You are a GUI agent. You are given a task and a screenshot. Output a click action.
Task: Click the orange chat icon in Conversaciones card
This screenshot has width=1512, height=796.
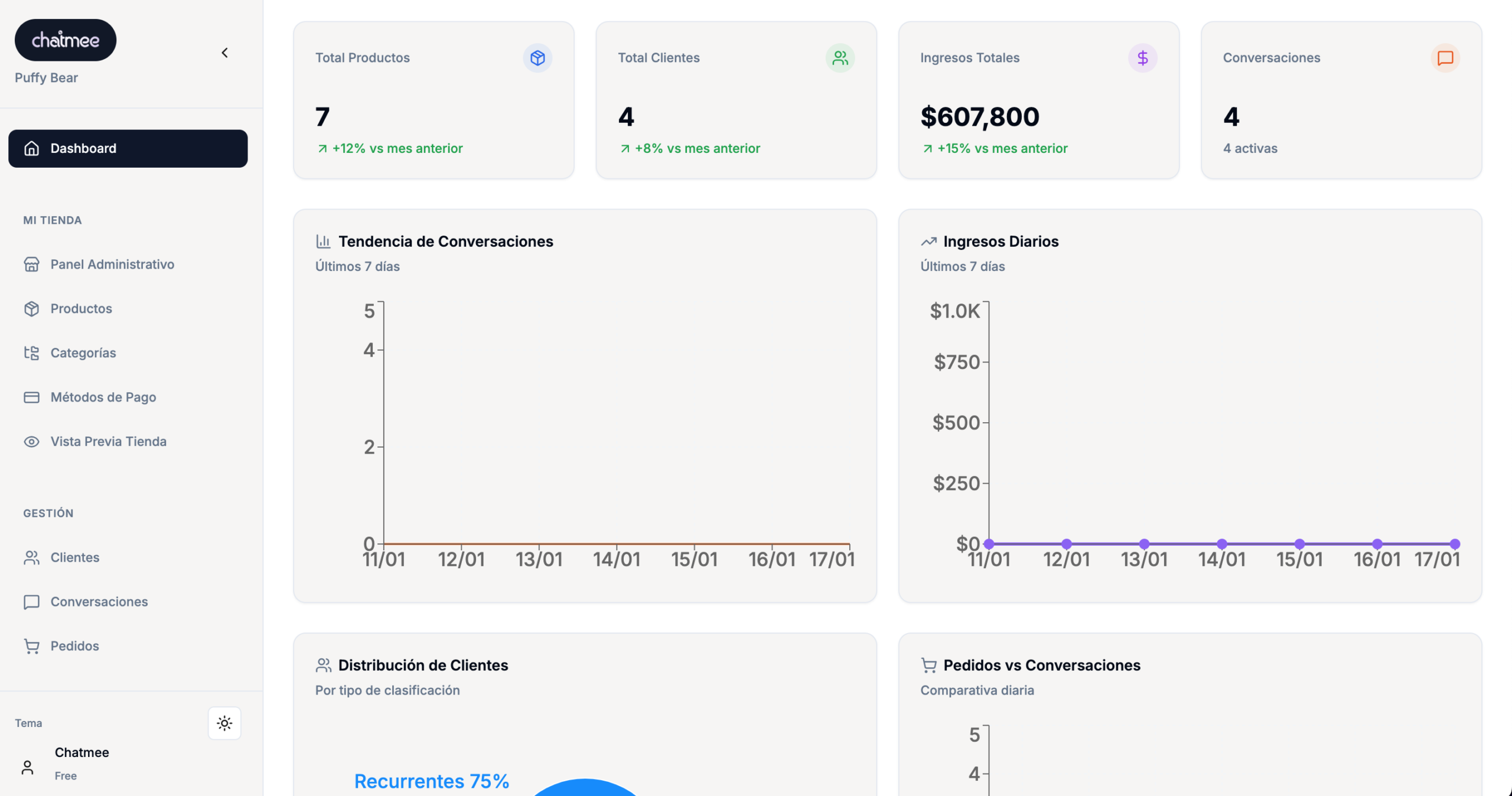point(1445,58)
